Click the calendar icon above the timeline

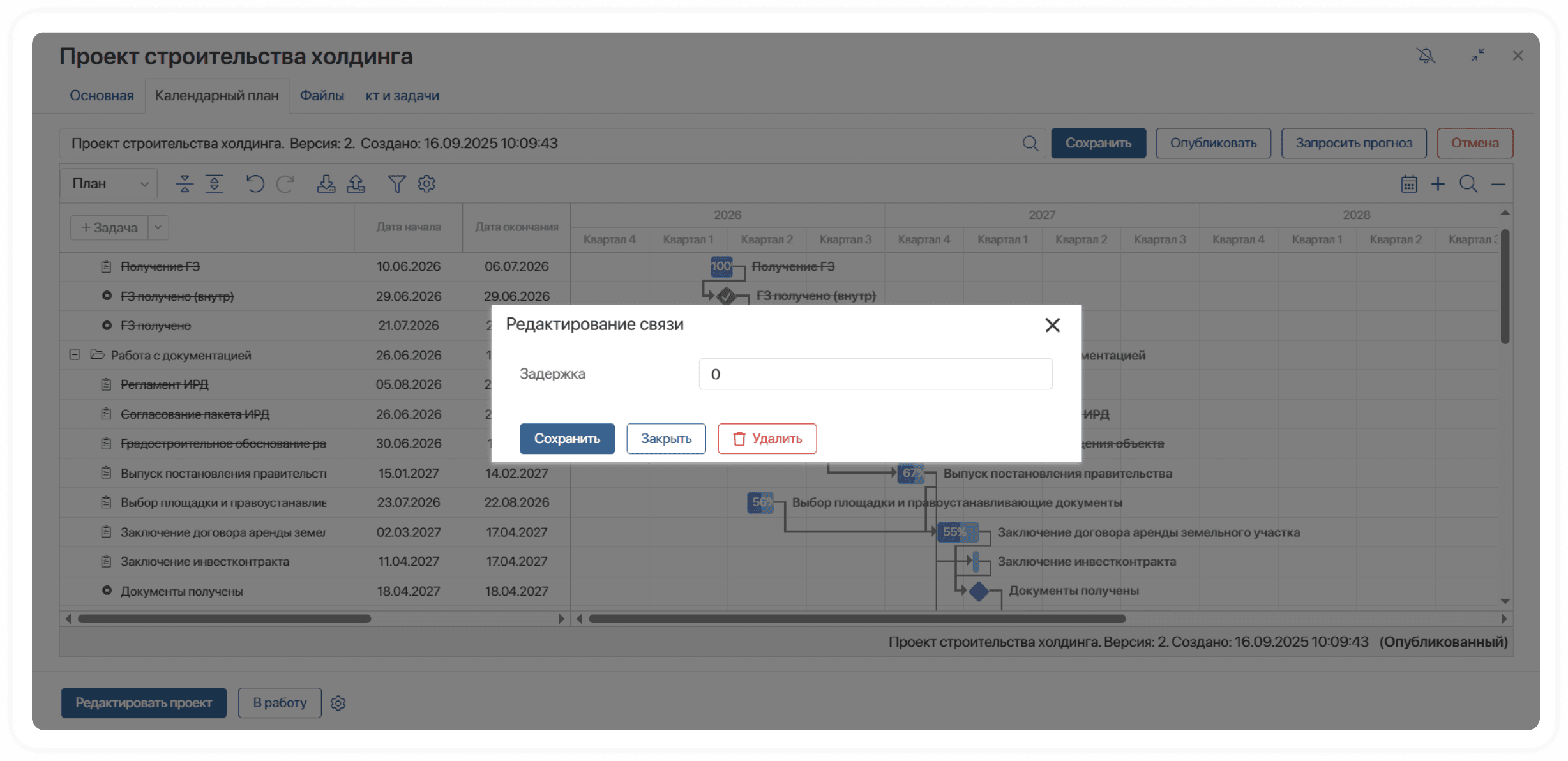[1408, 185]
